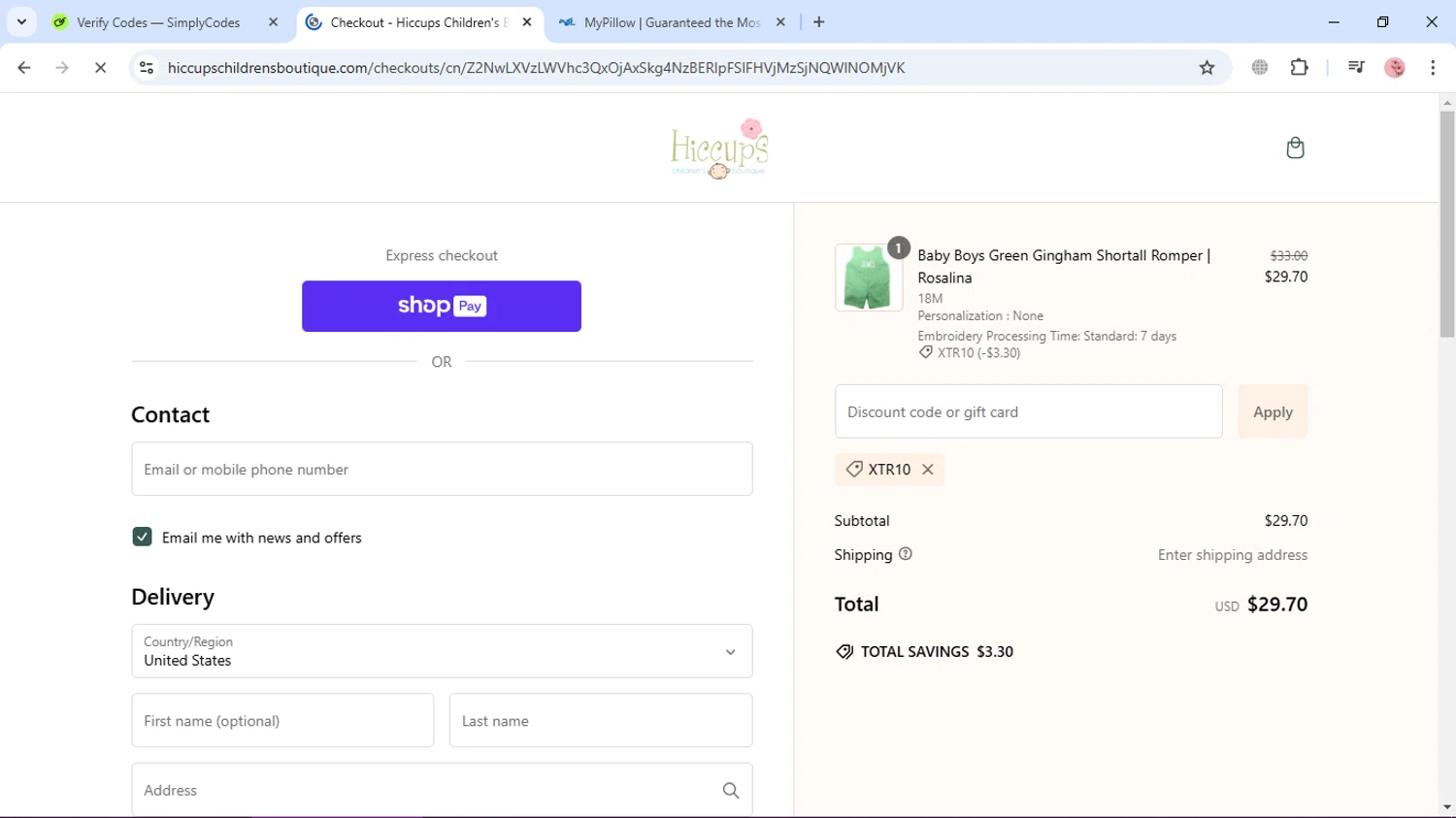Go back to the previous page

coord(24,68)
